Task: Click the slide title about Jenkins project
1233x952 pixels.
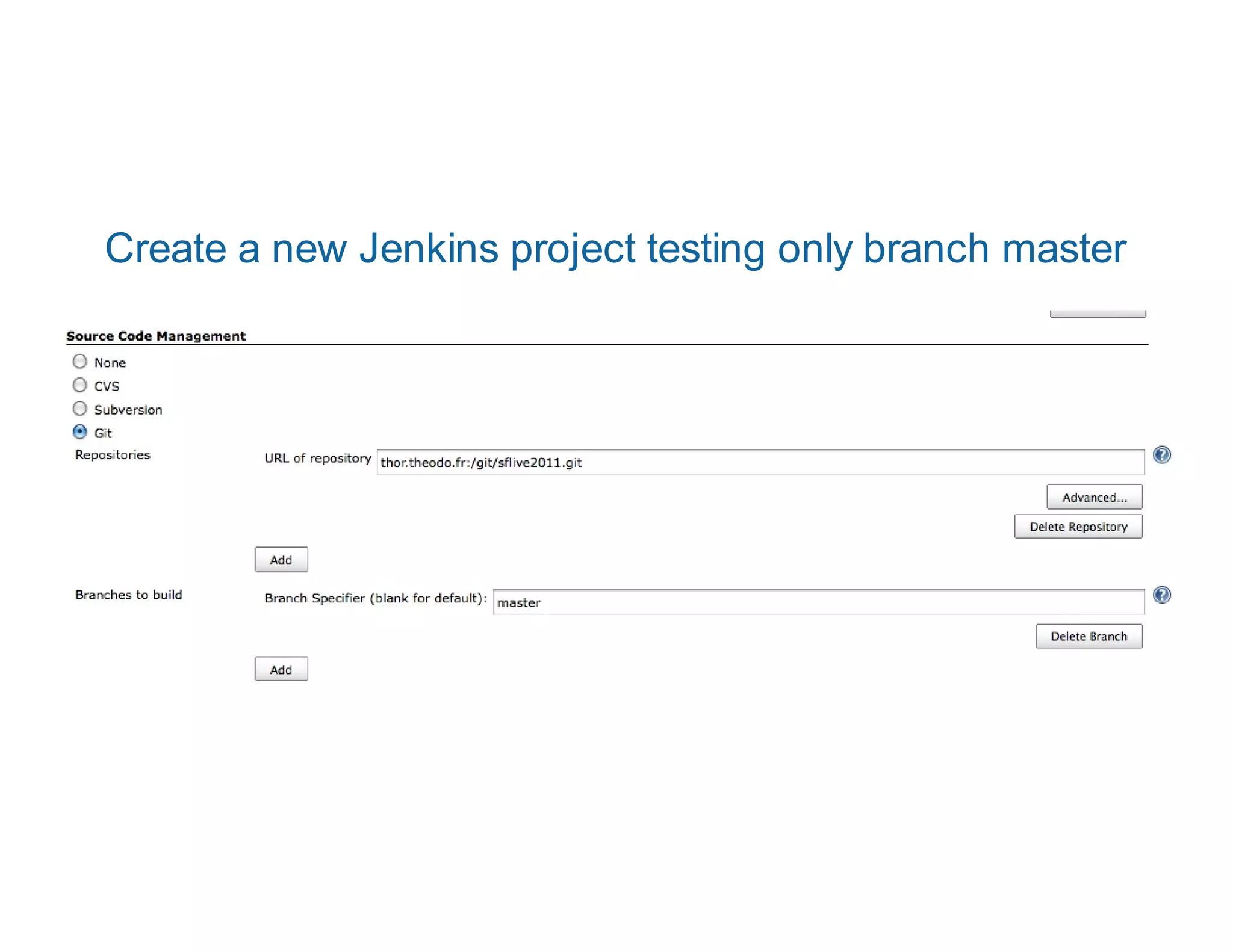Action: 615,249
